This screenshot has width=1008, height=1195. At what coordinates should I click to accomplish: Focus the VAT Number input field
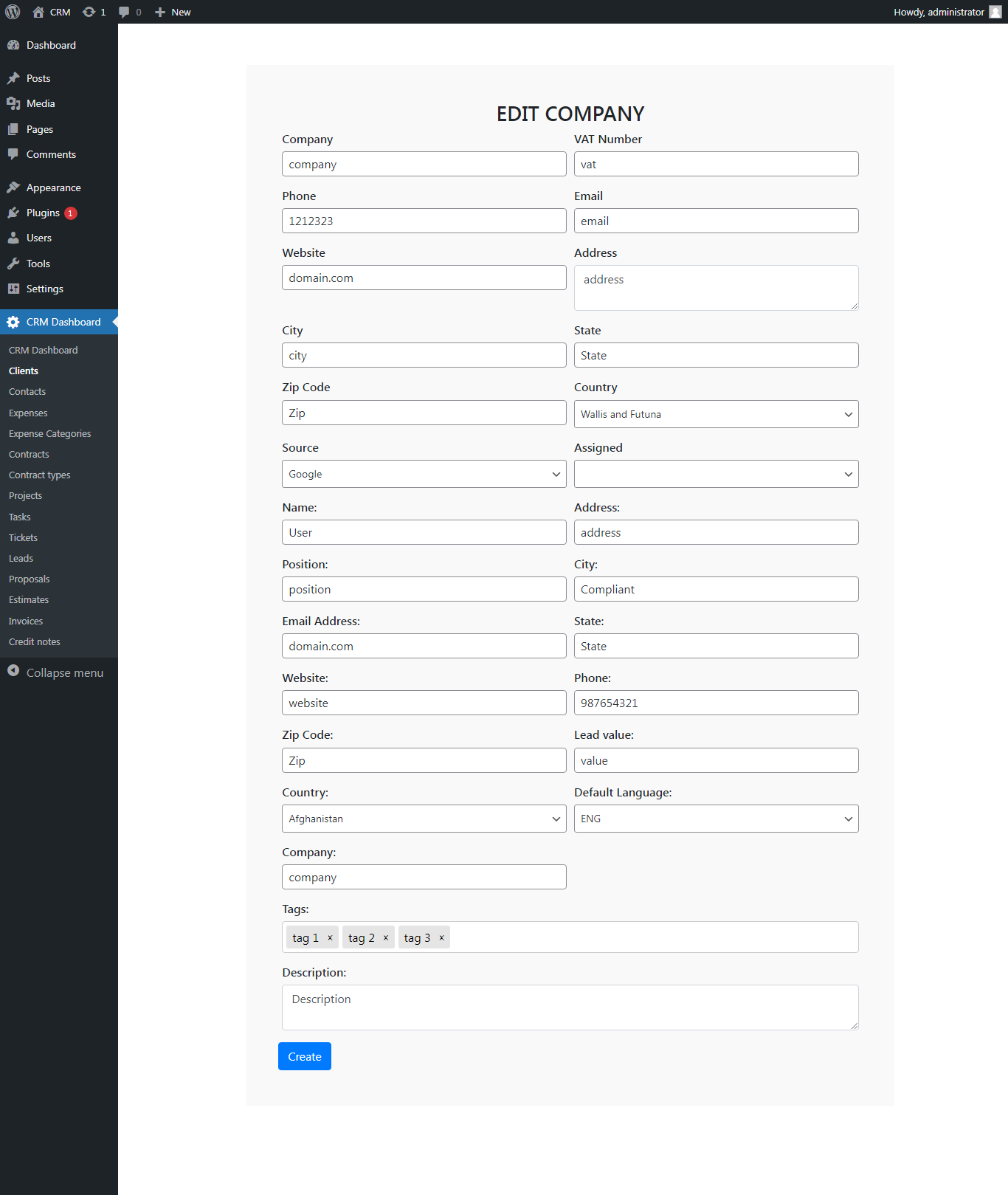pyautogui.click(x=716, y=164)
